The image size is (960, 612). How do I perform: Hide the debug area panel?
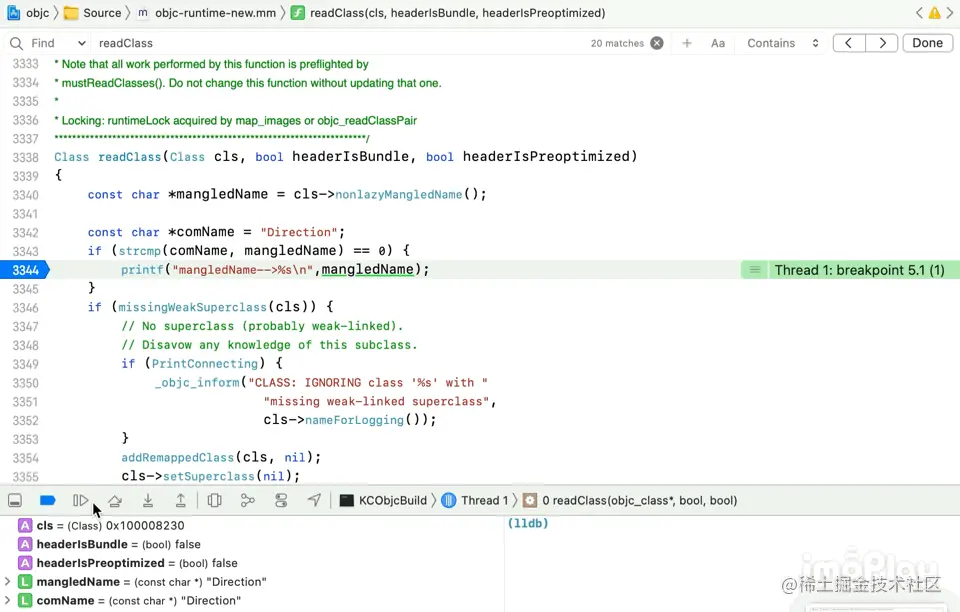15,501
